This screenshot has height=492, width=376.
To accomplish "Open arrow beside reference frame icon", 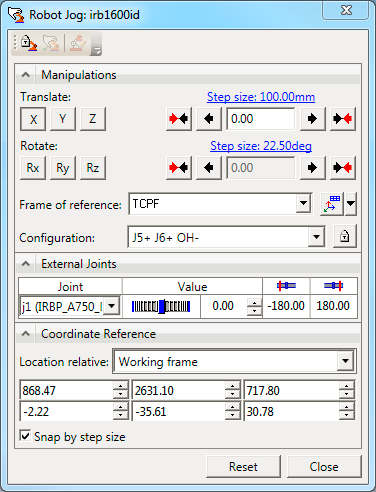I will coord(351,204).
